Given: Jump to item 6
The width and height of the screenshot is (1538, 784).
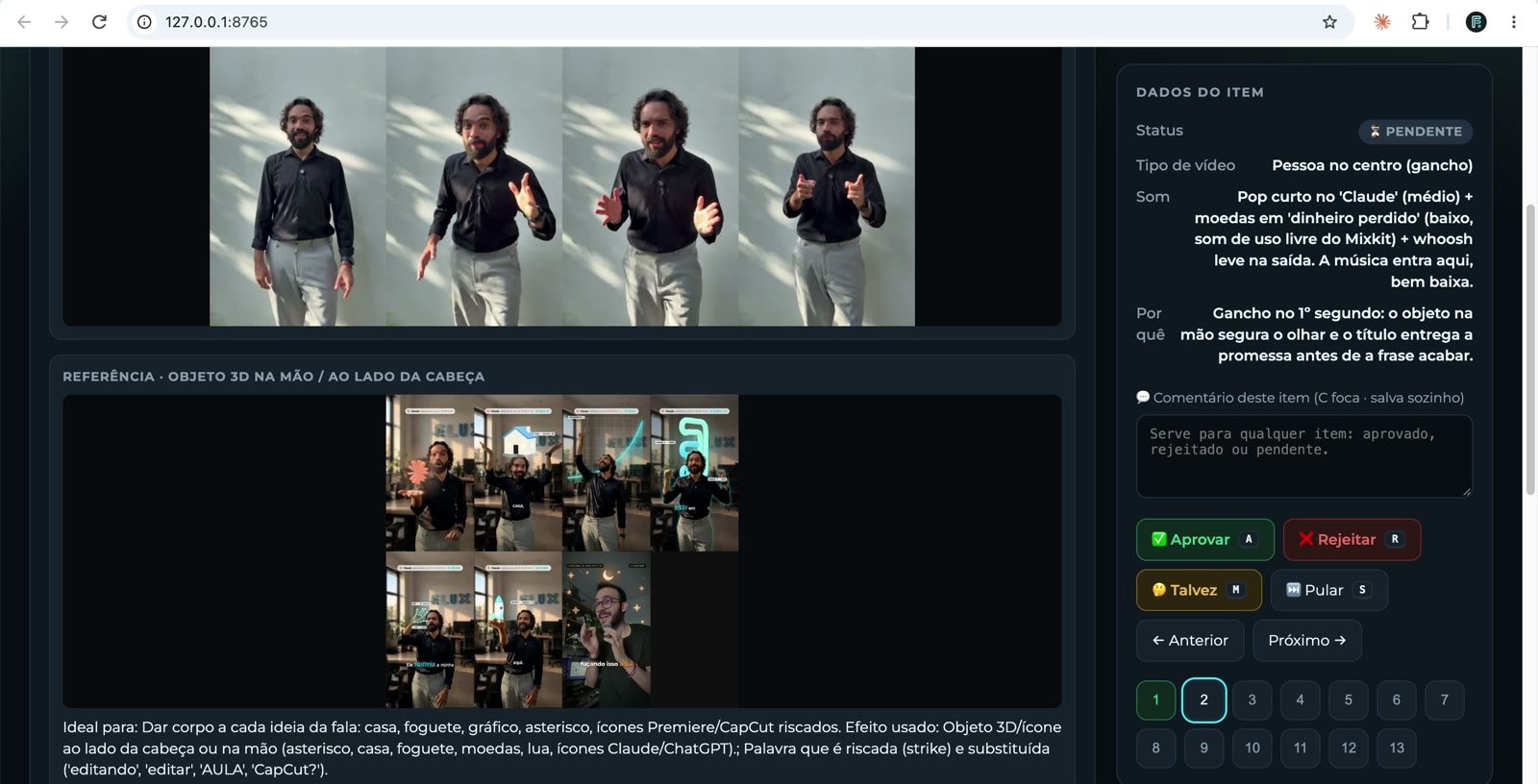Looking at the screenshot, I should coord(1396,700).
